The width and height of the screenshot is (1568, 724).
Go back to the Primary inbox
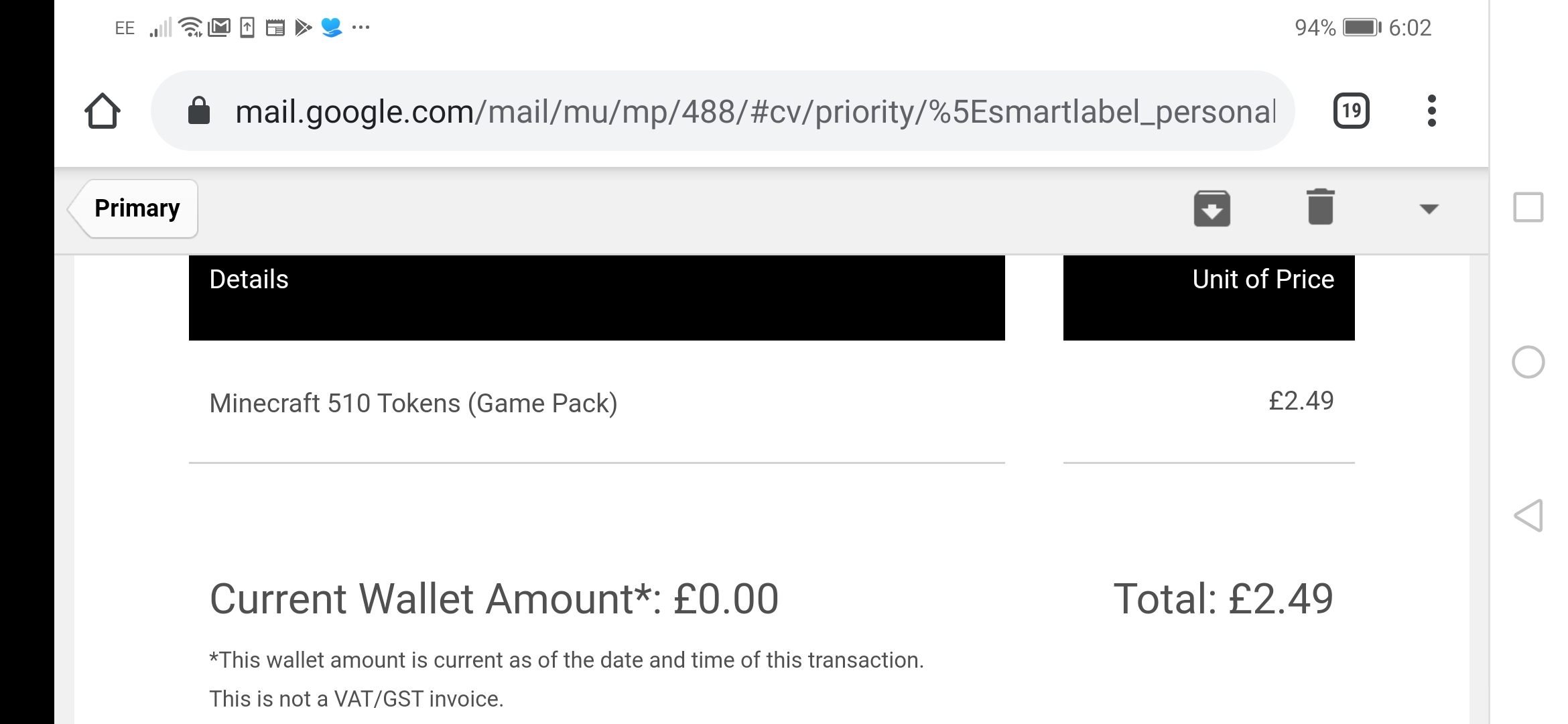point(136,208)
